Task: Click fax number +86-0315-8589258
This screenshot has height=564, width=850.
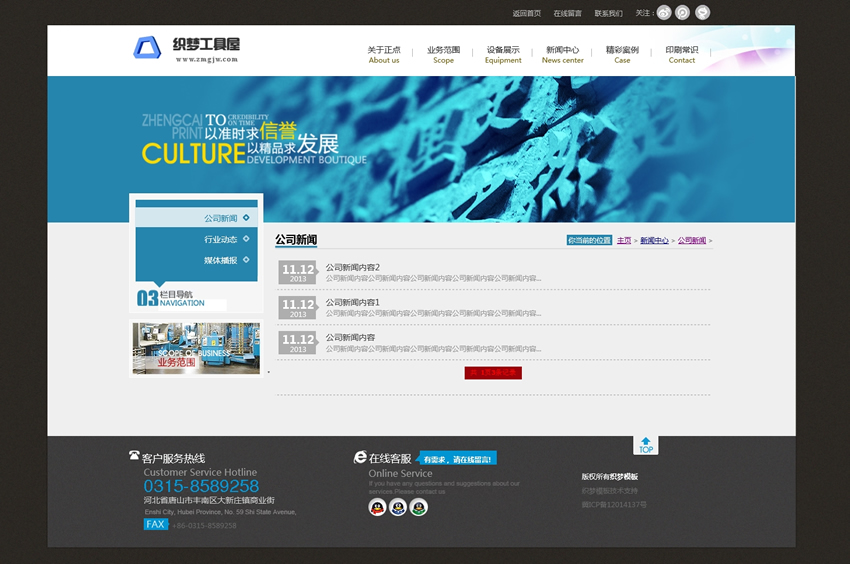Action: [x=204, y=525]
